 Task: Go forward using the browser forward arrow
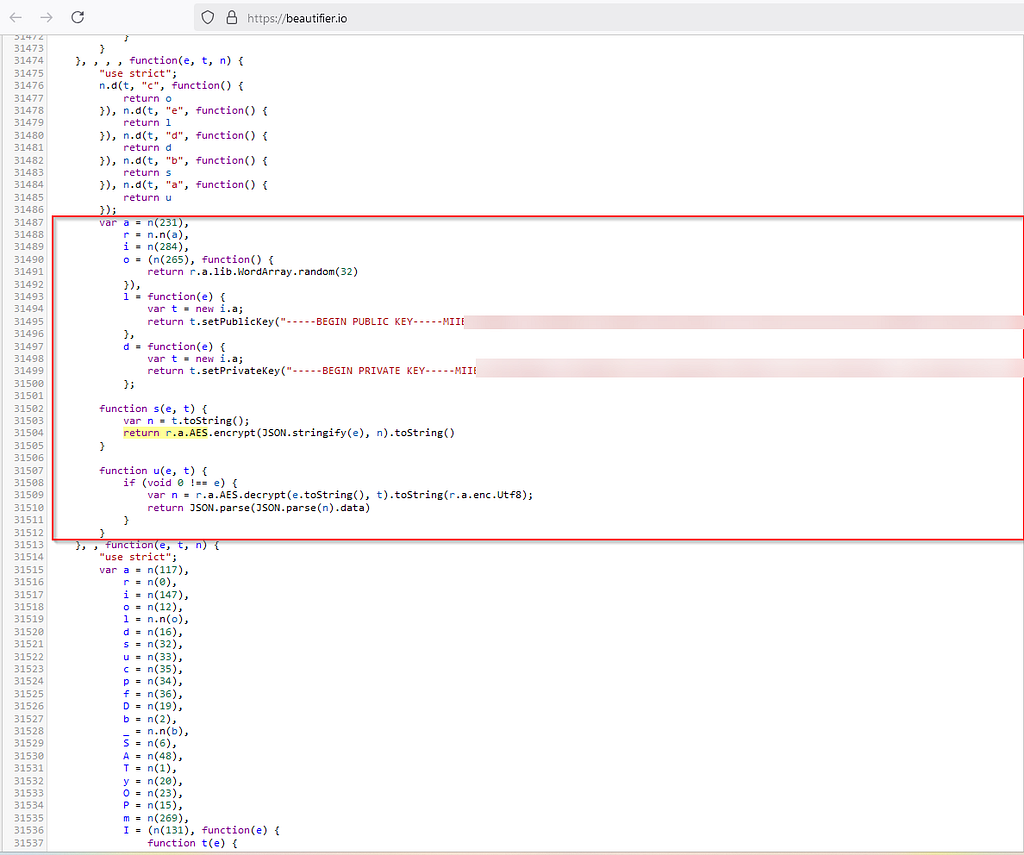click(46, 17)
